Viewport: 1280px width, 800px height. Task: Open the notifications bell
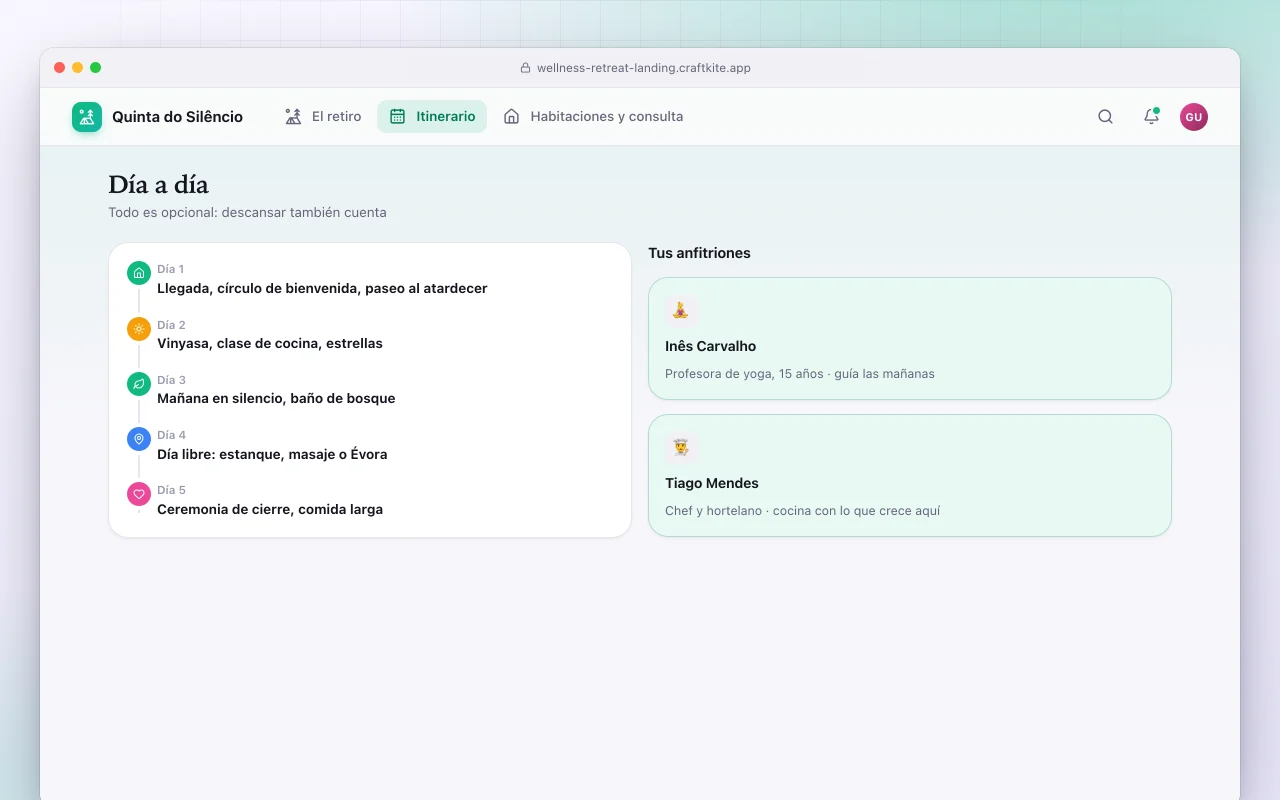point(1151,117)
